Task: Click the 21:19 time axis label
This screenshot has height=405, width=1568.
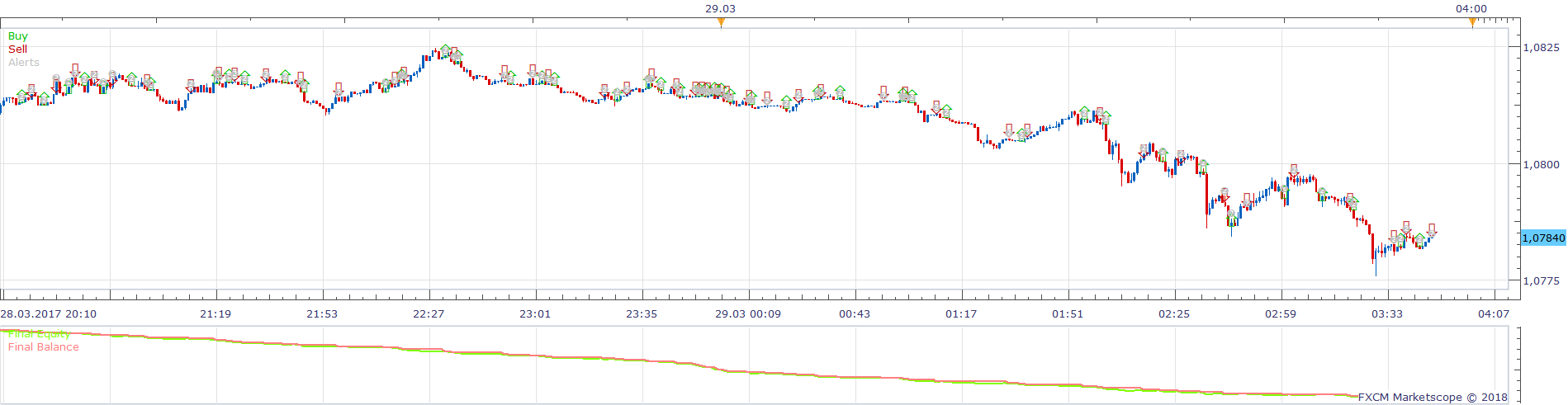Action: click(x=216, y=314)
